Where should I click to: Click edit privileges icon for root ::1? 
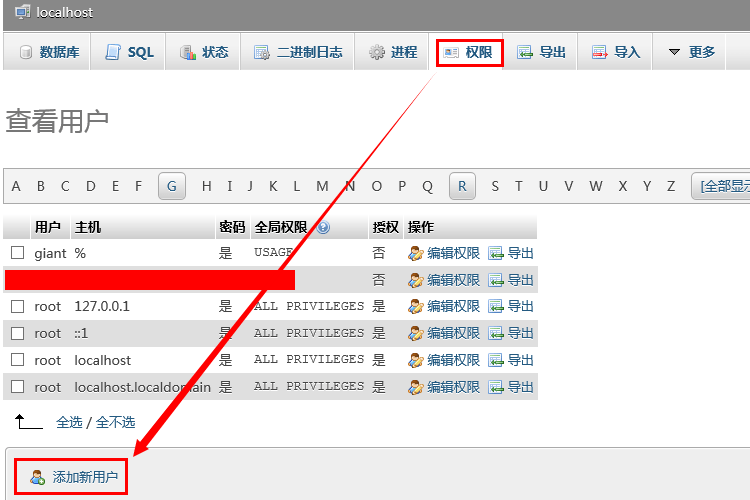tap(416, 333)
